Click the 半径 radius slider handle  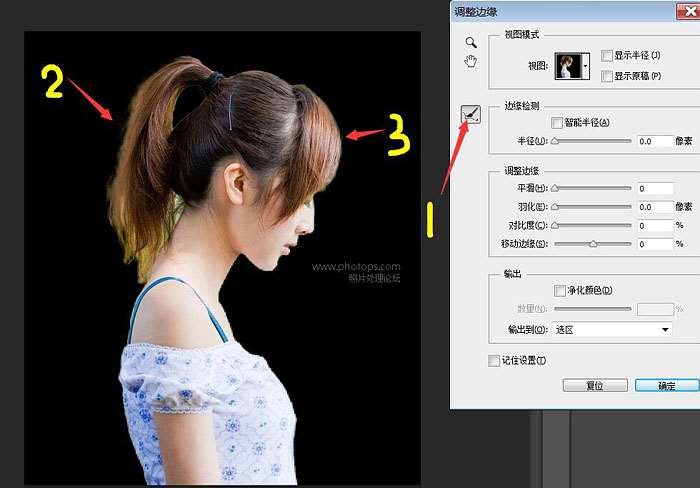(x=555, y=142)
